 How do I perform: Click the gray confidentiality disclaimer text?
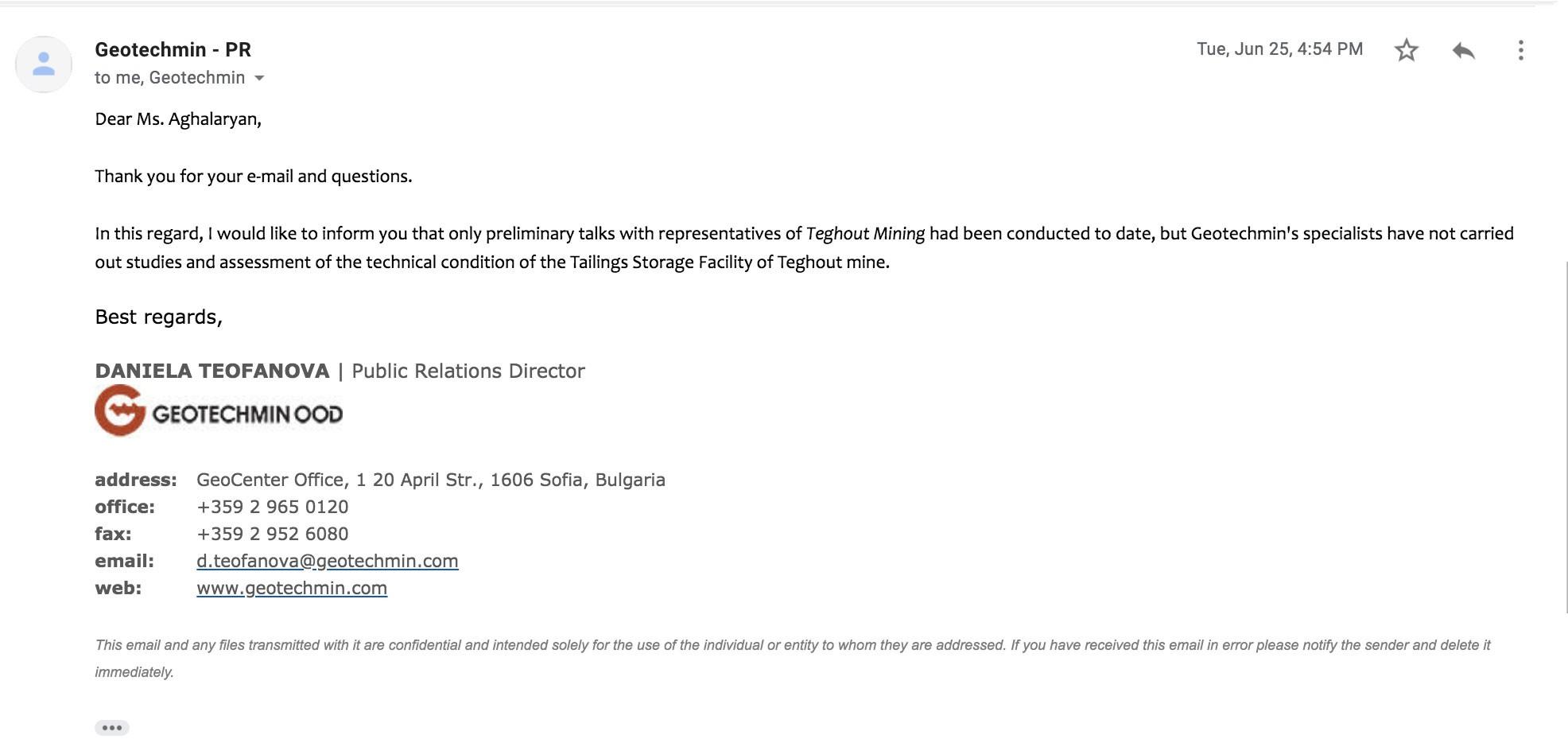[x=792, y=658]
